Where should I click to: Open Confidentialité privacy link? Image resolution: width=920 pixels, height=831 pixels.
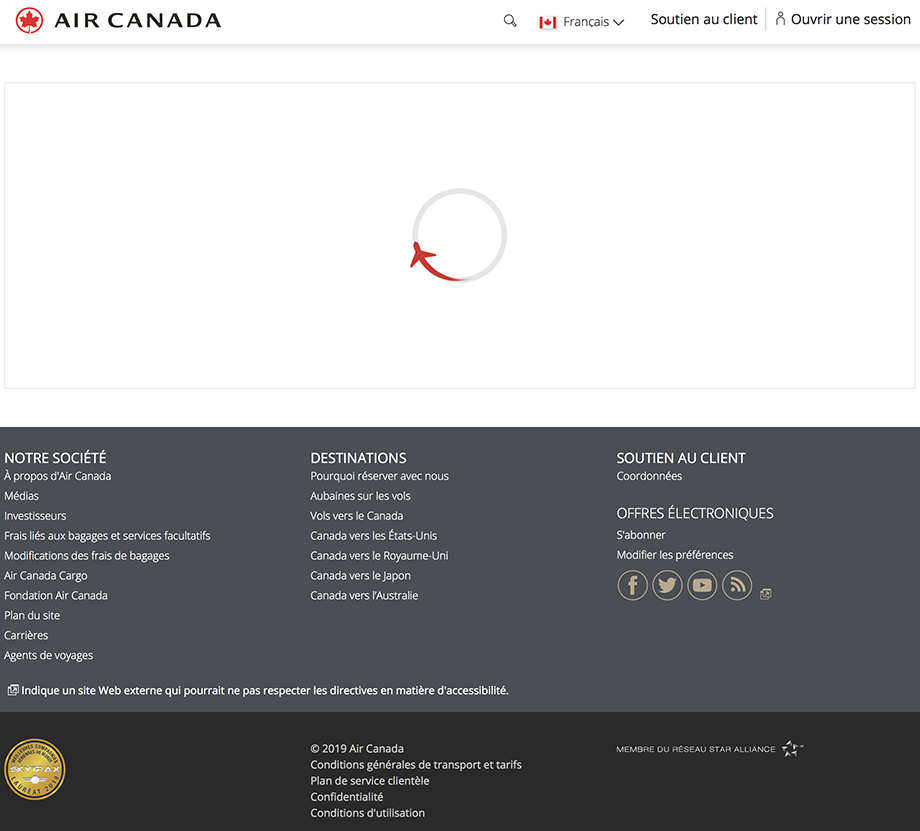click(x=346, y=797)
